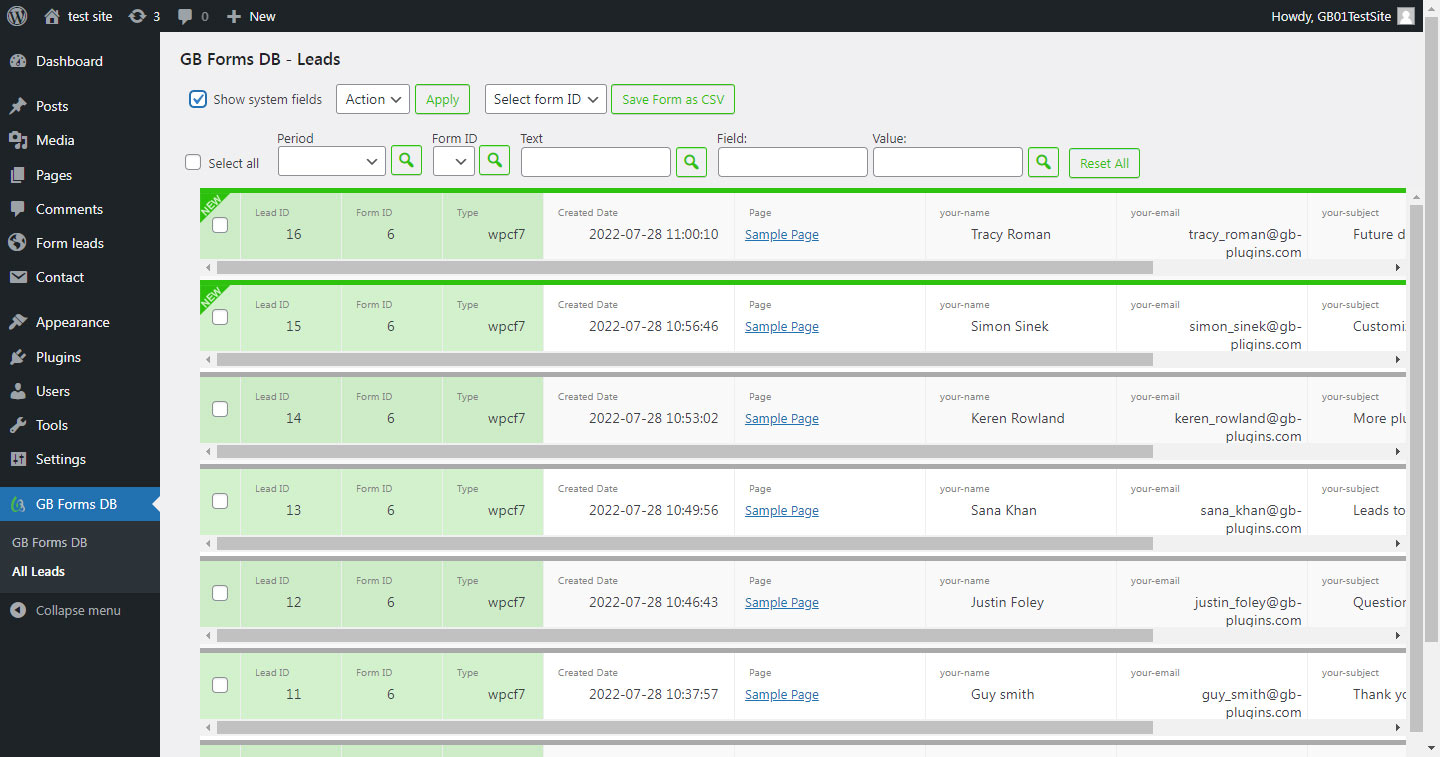The image size is (1440, 757).
Task: Click the Reset All button
Action: coord(1104,163)
